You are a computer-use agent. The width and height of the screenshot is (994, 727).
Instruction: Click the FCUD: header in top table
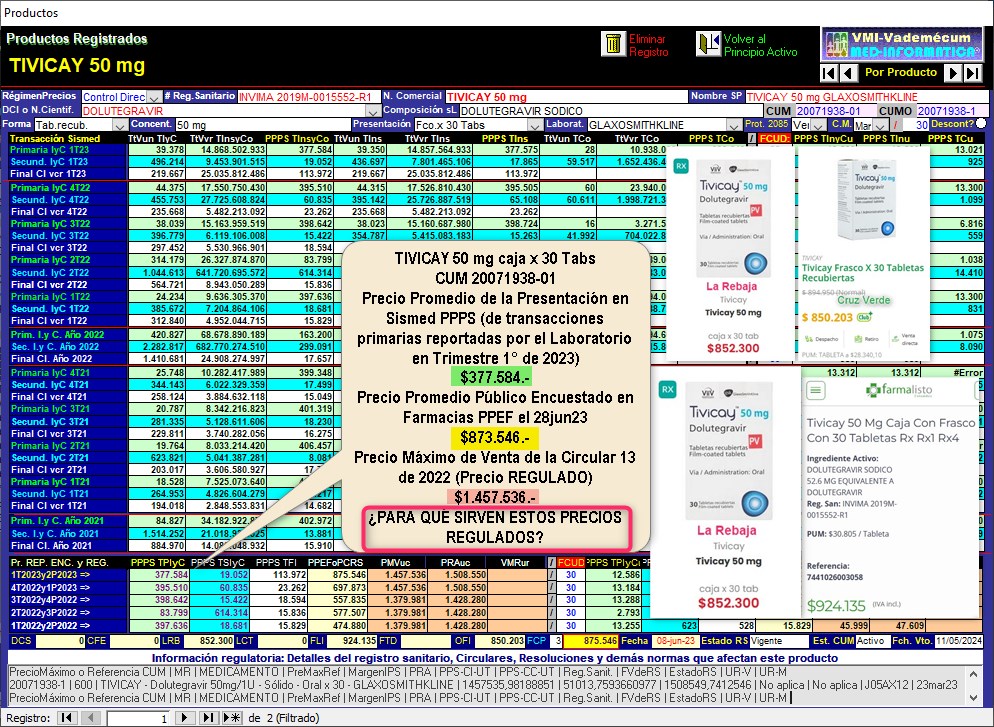774,138
